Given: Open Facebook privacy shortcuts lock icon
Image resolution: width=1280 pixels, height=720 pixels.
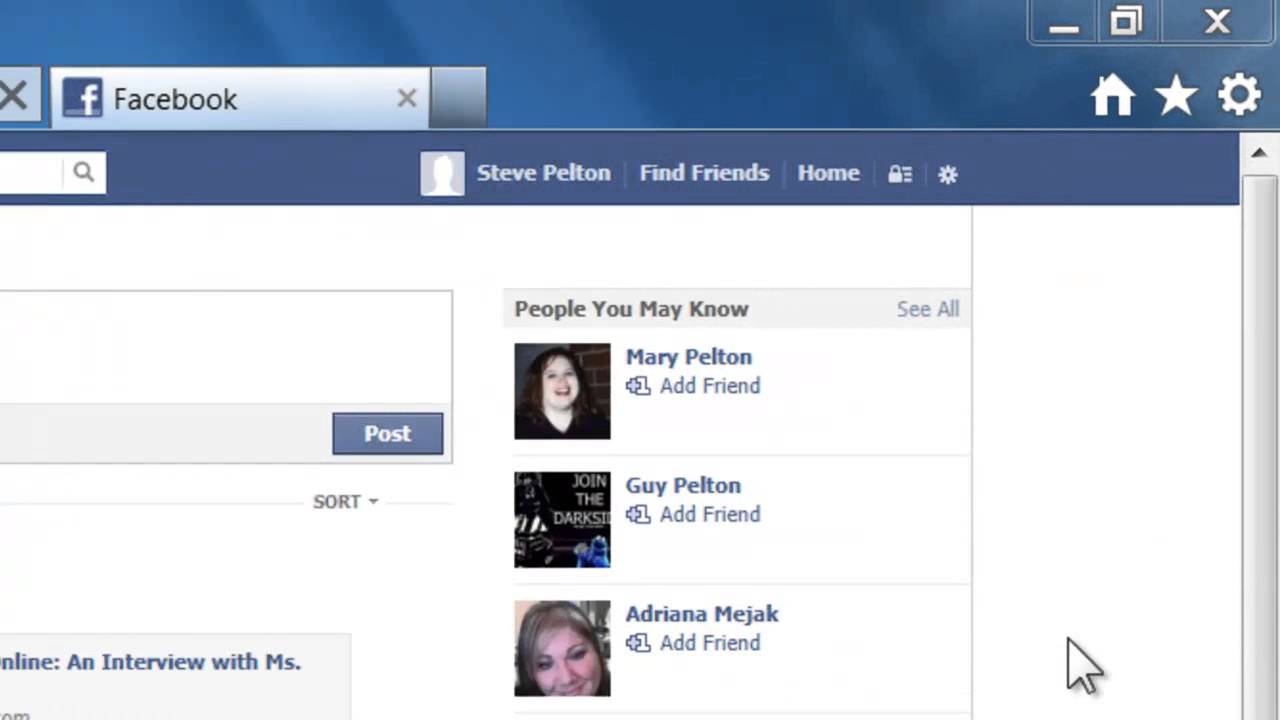Looking at the screenshot, I should point(900,174).
